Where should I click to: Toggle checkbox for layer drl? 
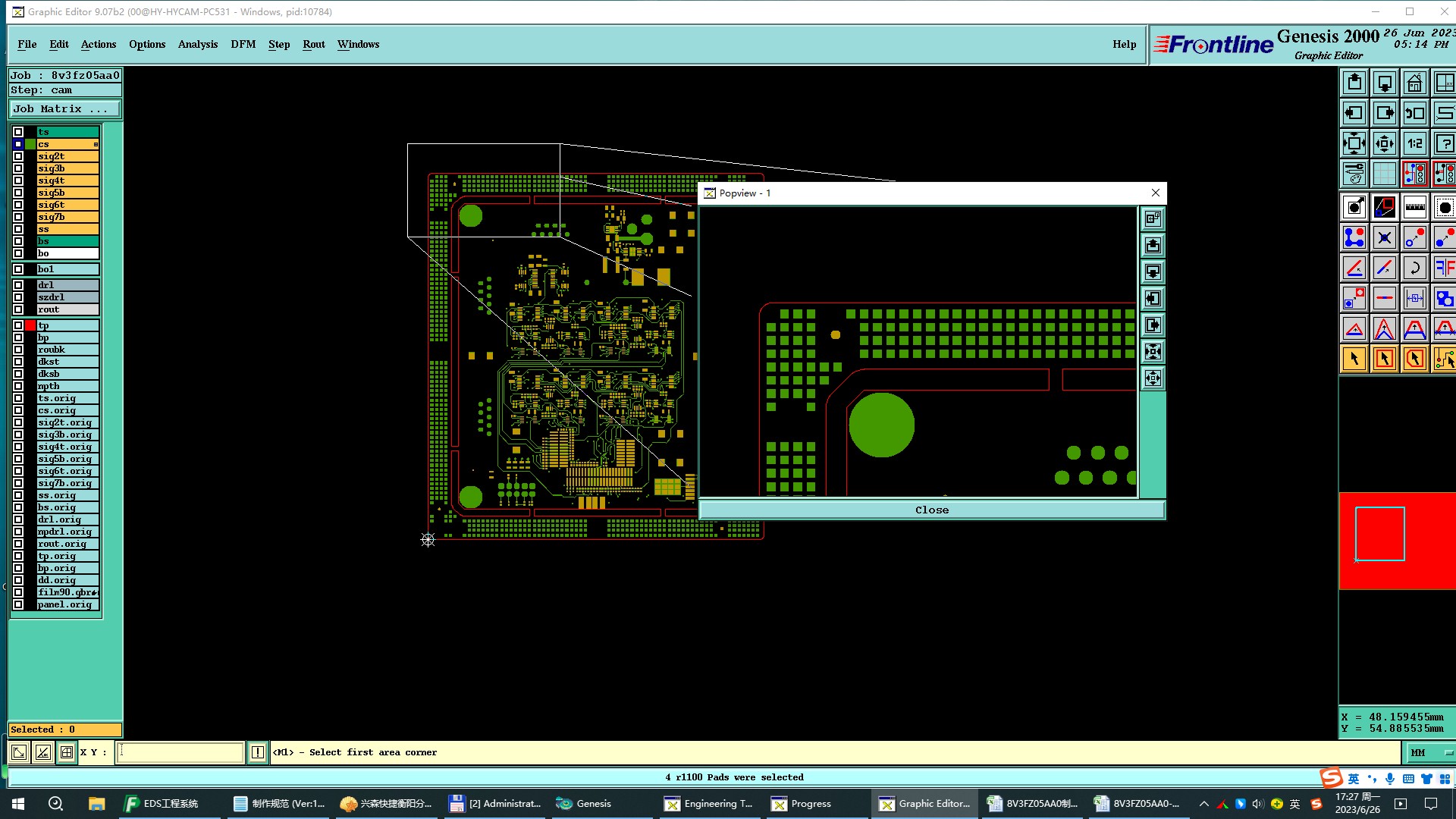tap(18, 285)
